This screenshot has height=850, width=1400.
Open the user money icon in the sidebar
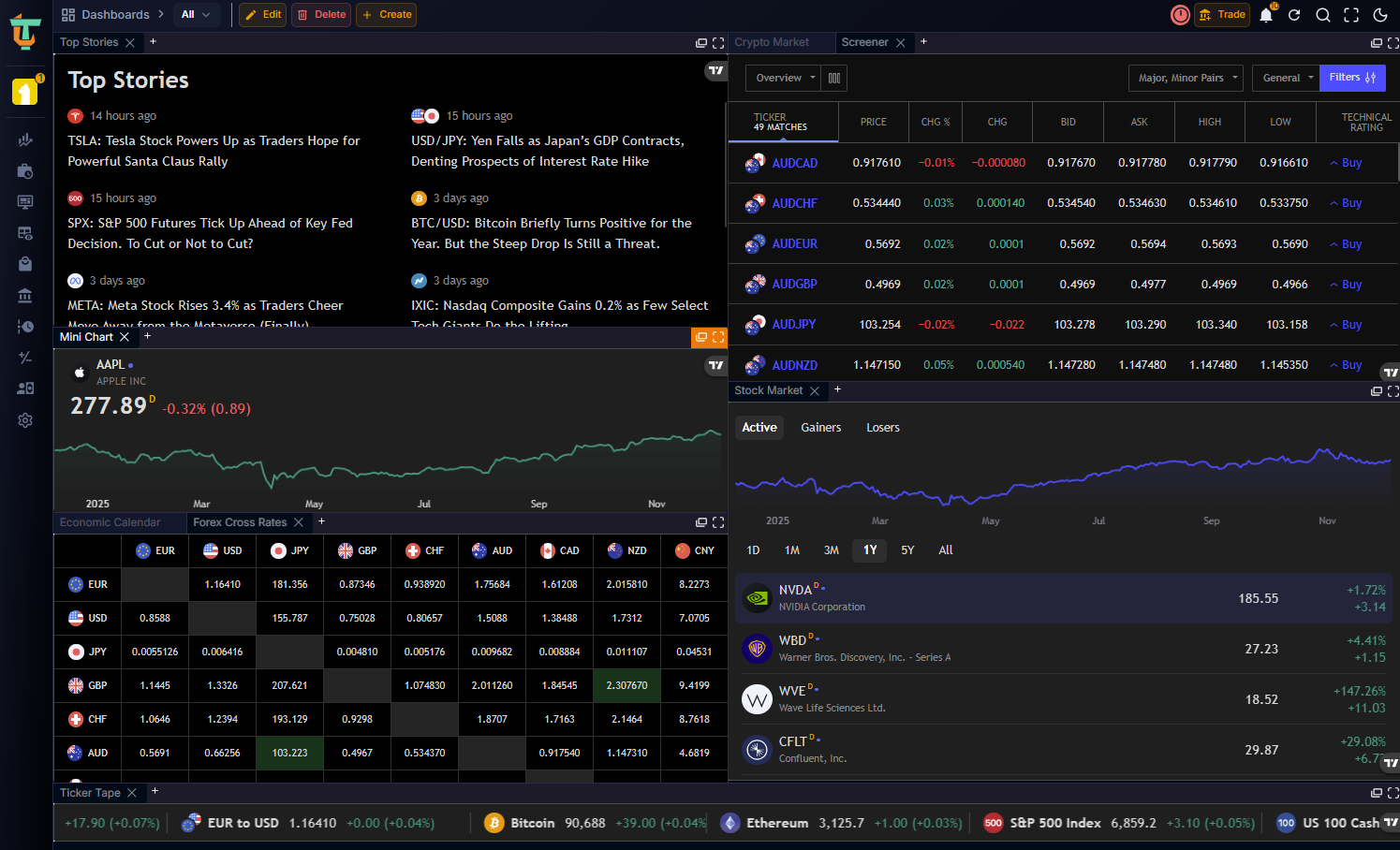(25, 388)
